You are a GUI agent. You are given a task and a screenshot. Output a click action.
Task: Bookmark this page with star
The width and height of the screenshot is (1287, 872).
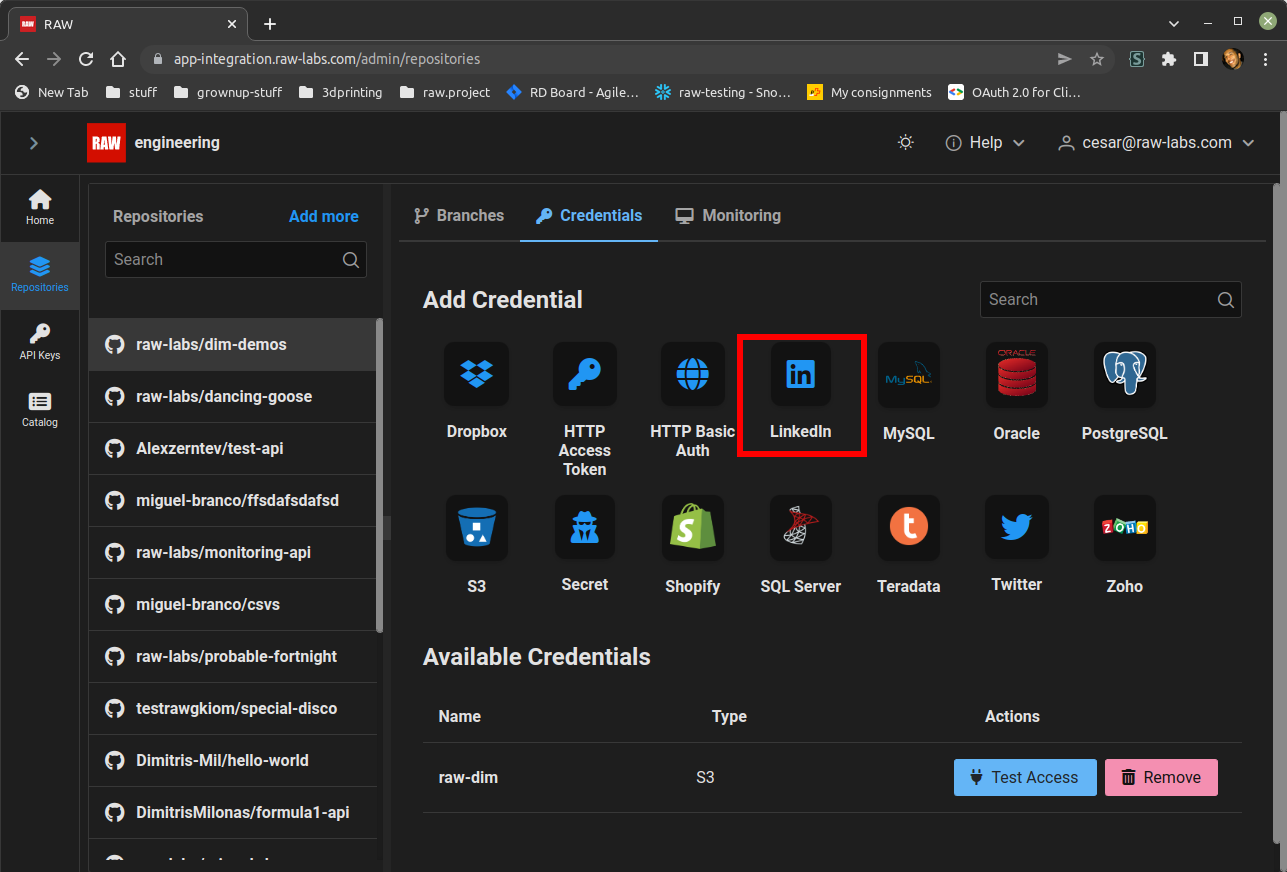[x=1097, y=59]
